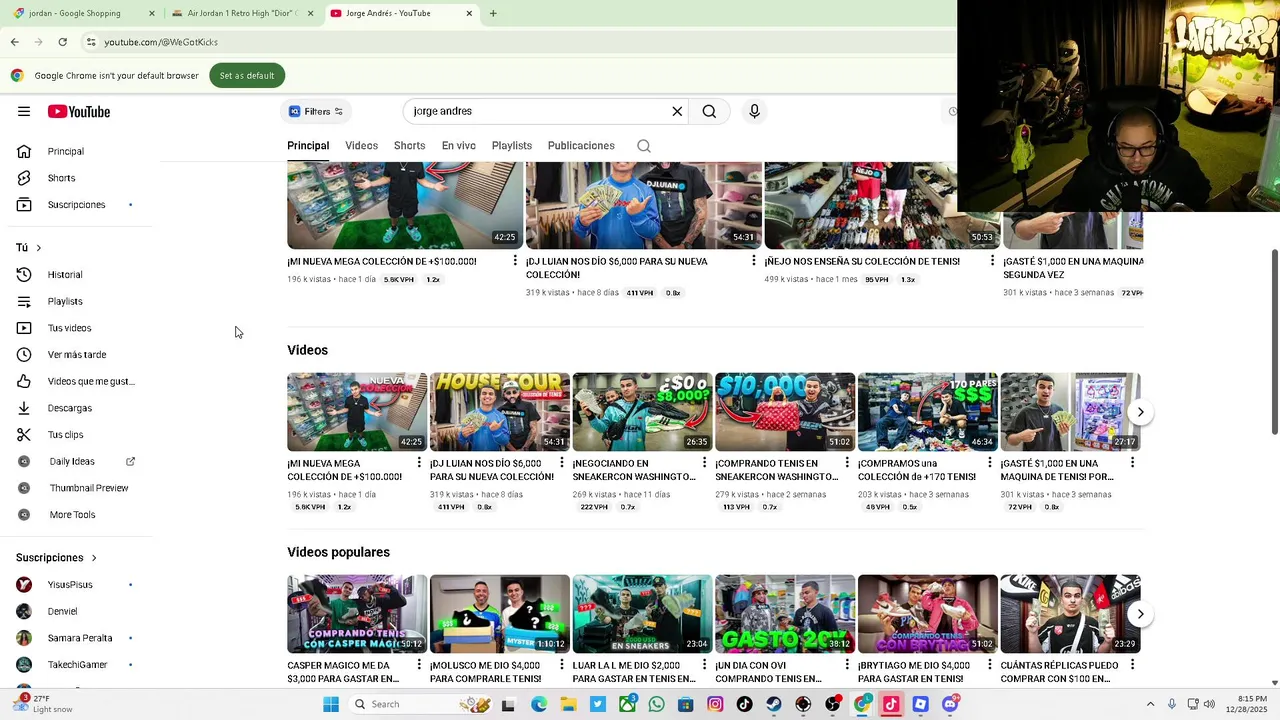
Task: Open TikTok from the taskbar
Action: click(x=744, y=704)
